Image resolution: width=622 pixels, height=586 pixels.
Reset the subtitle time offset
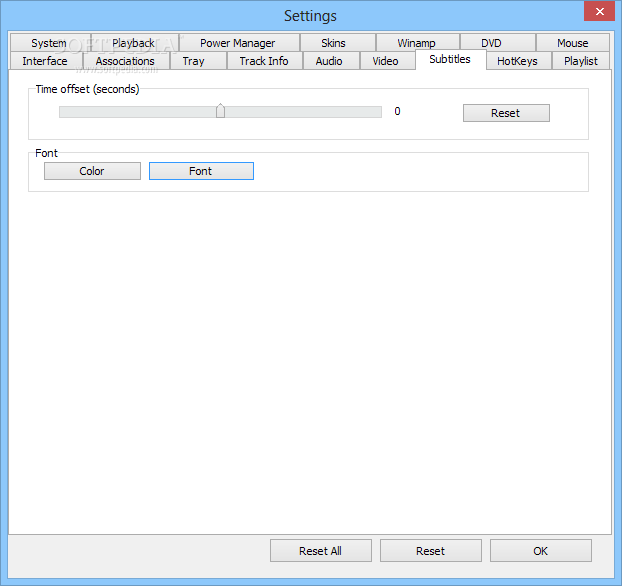tap(506, 113)
